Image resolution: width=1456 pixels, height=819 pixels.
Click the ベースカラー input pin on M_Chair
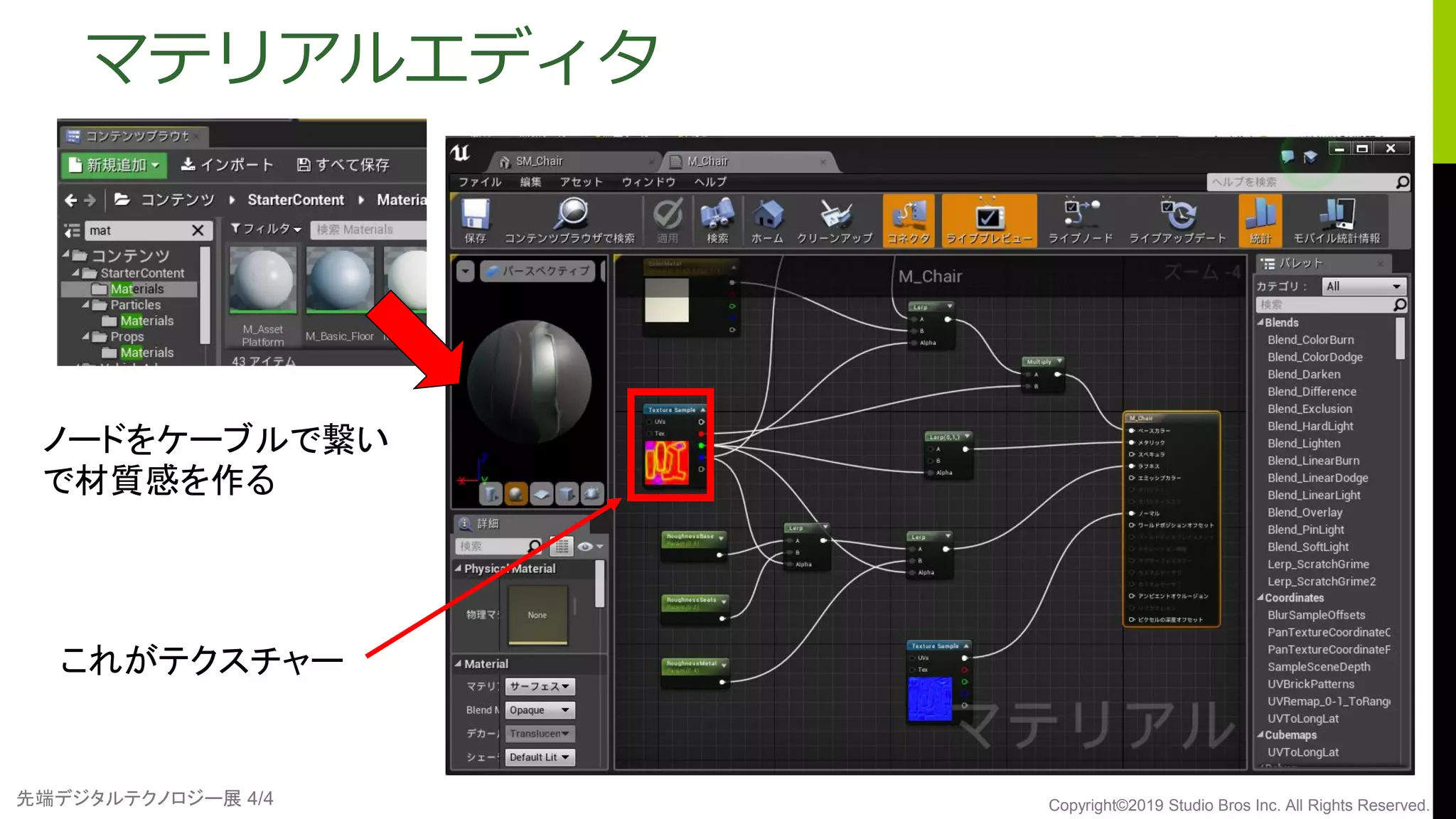(x=1132, y=430)
